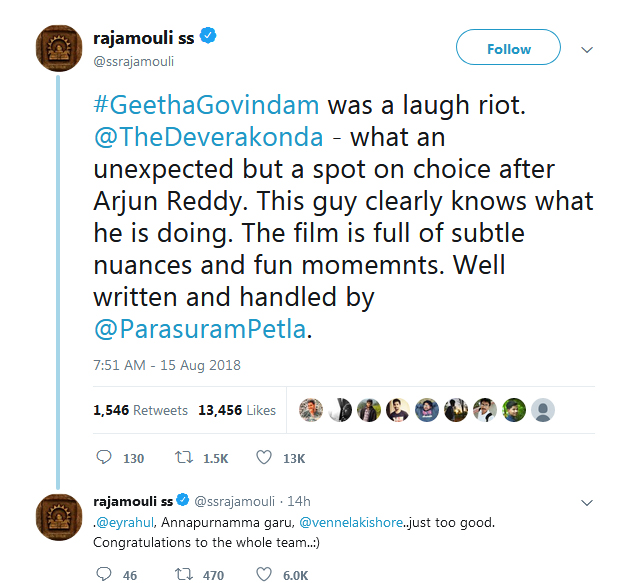Open the @ssrajamouli handle under the name

133,60
